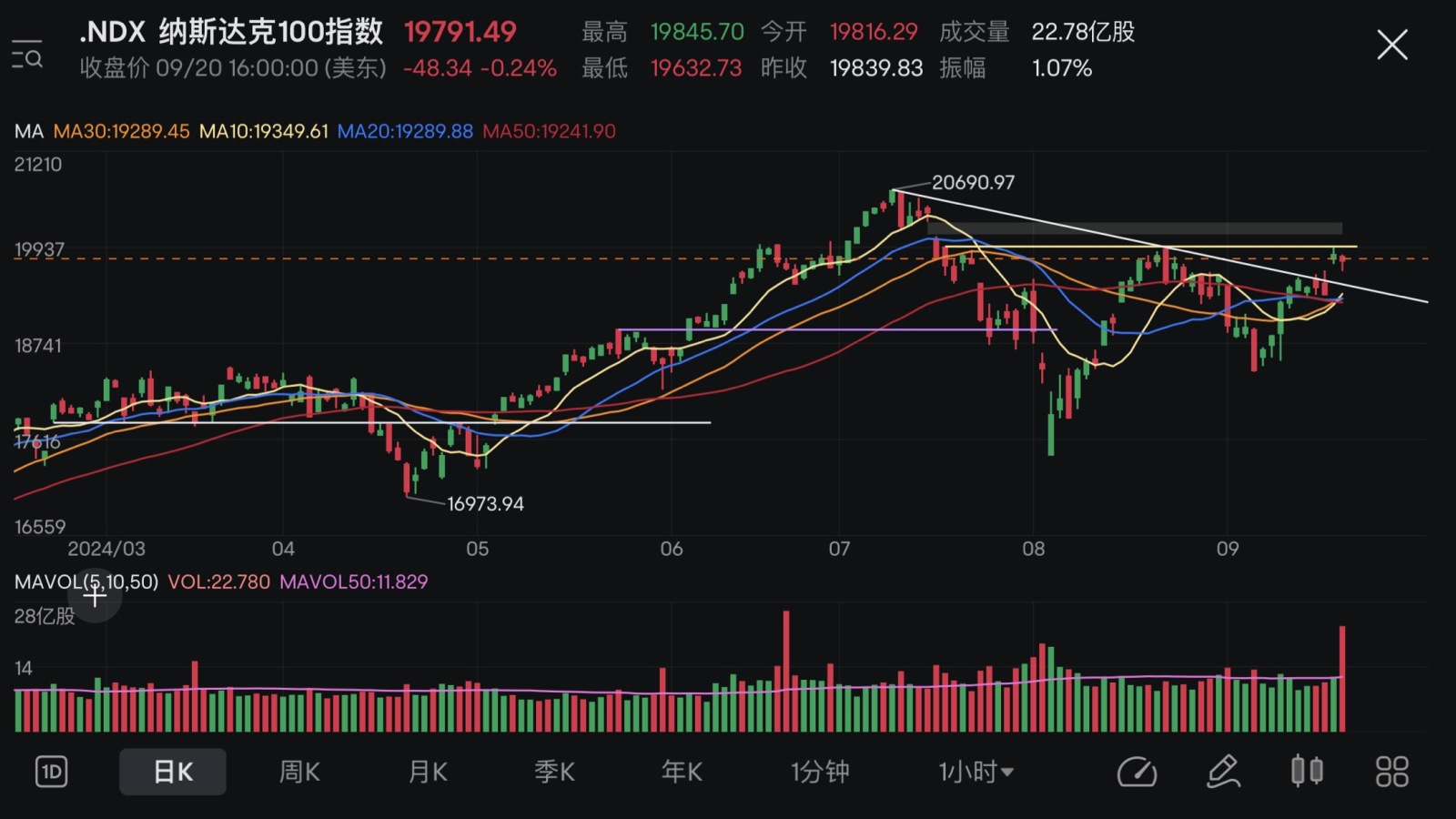The width and height of the screenshot is (1456, 819).
Task: Switch to 周K weekly chart
Action: pos(299,773)
